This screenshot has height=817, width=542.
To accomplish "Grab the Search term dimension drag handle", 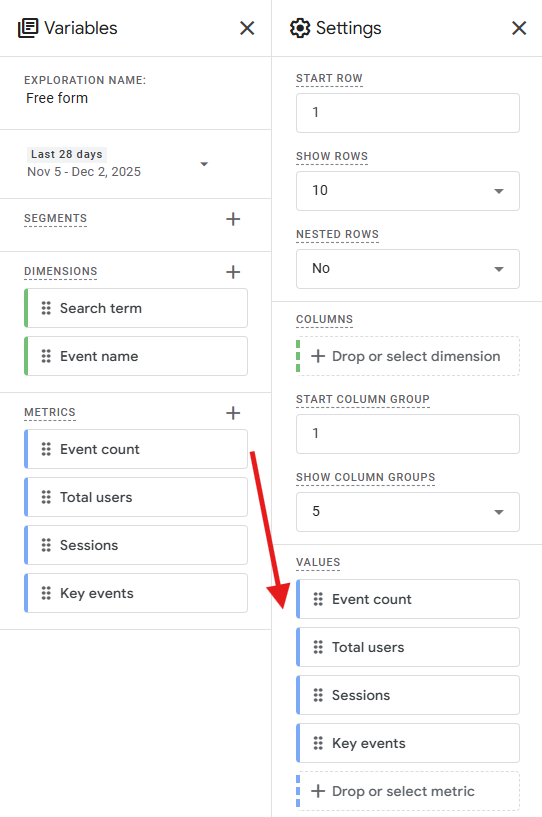I will point(46,308).
